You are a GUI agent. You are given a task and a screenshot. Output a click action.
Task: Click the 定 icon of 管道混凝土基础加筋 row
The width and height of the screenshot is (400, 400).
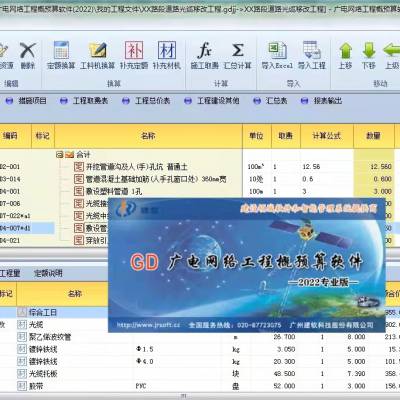79,179
